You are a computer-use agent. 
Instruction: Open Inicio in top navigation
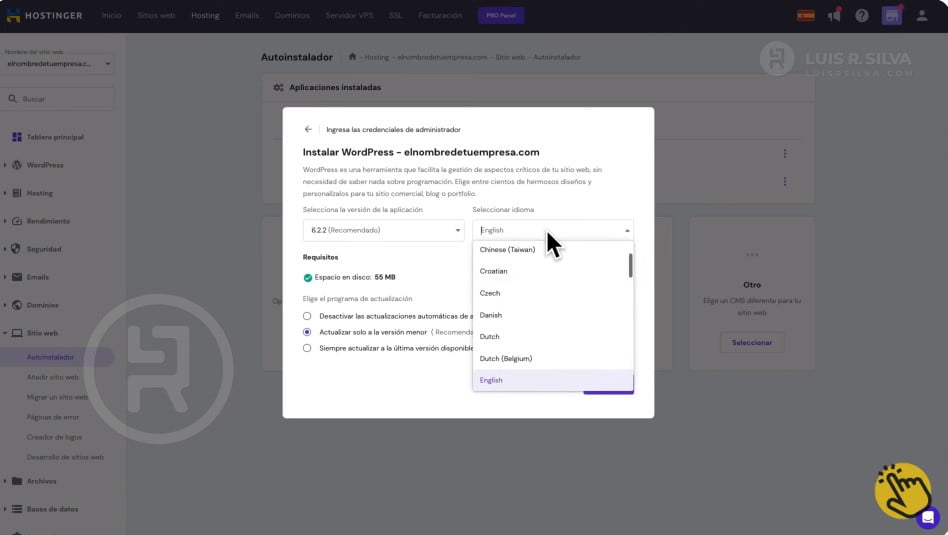coord(111,15)
